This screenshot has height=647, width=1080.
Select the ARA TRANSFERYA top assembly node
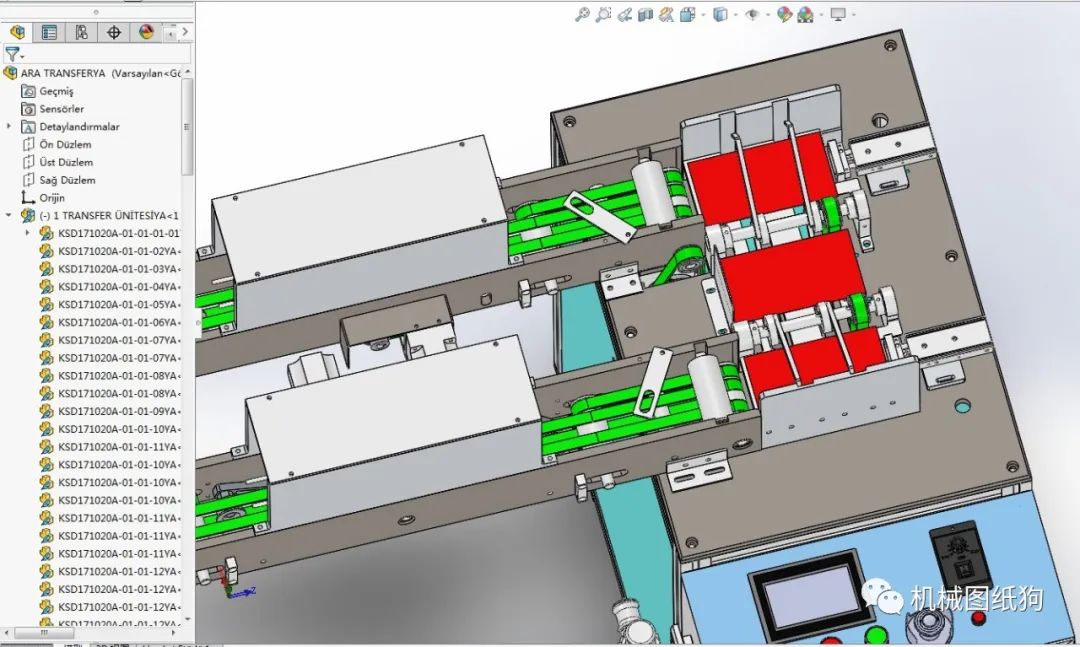tap(93, 73)
